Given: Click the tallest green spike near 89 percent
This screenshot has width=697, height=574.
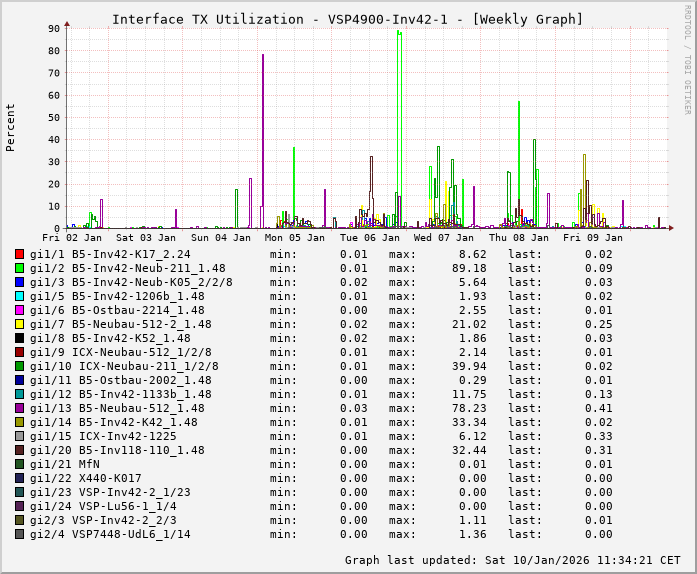Looking at the screenshot, I should (399, 33).
